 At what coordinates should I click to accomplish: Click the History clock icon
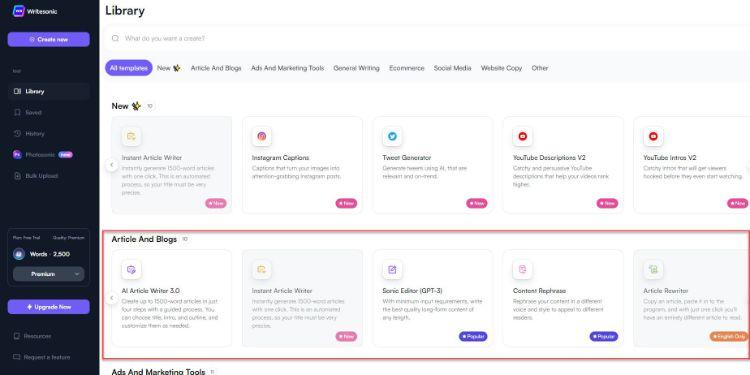[17, 133]
